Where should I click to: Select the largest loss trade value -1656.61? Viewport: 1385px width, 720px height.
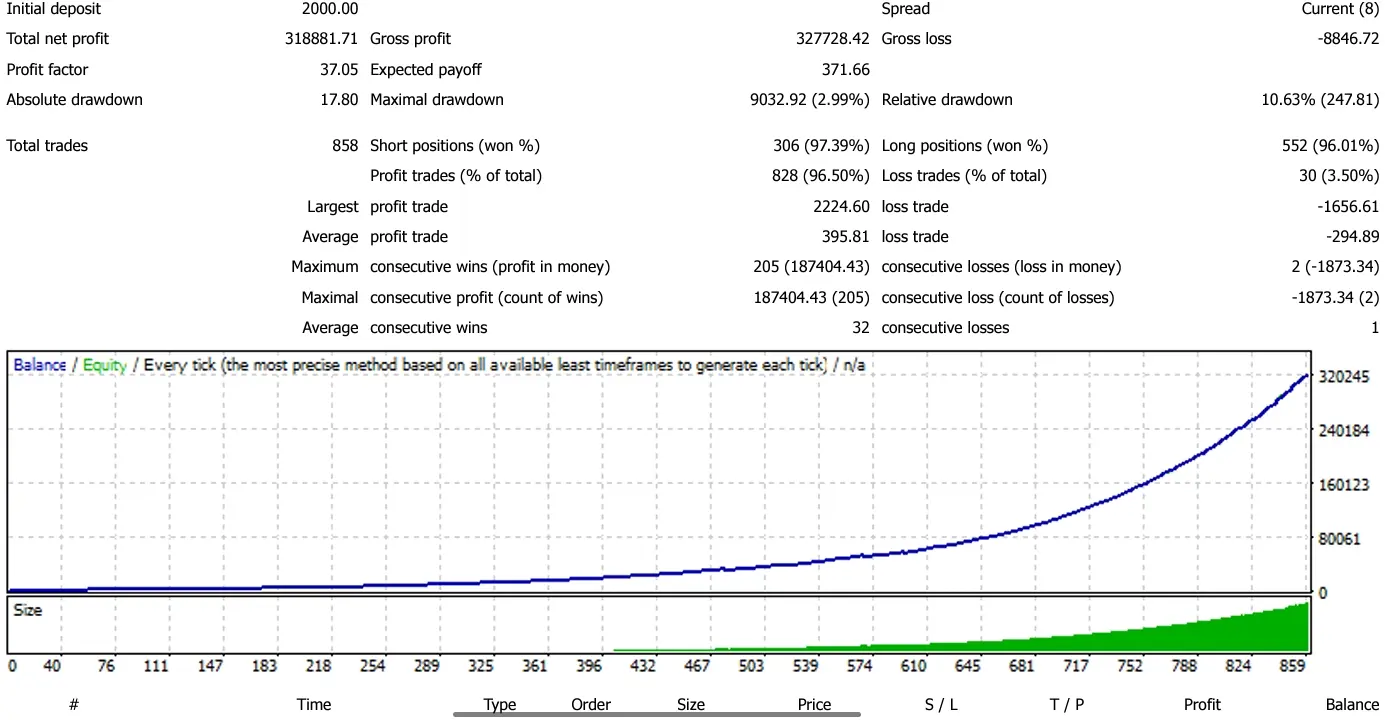(1349, 207)
